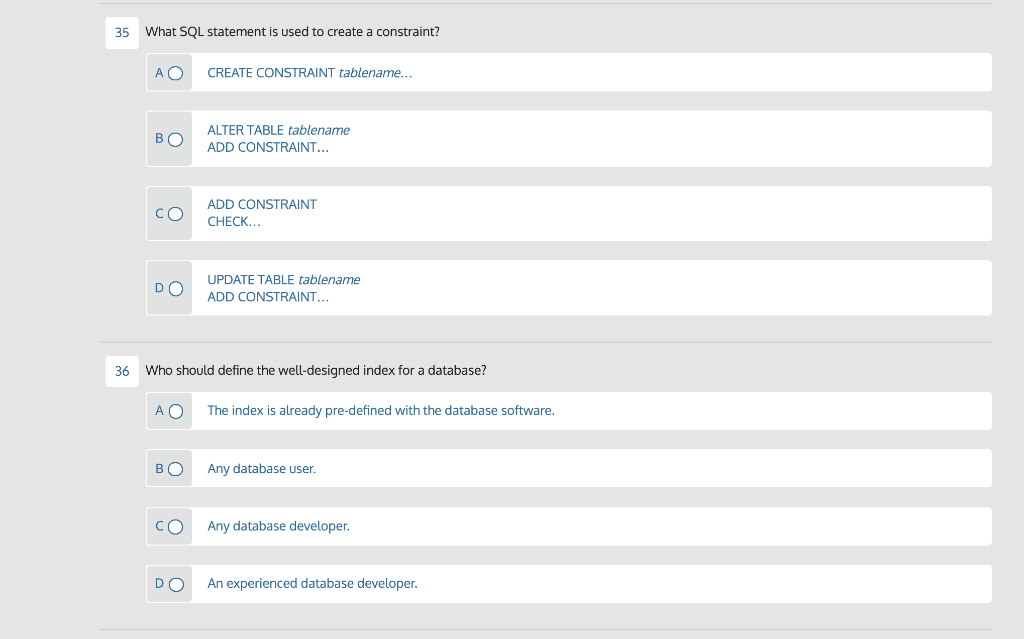Click the Any database developer answer
1024x639 pixels.
coord(278,525)
